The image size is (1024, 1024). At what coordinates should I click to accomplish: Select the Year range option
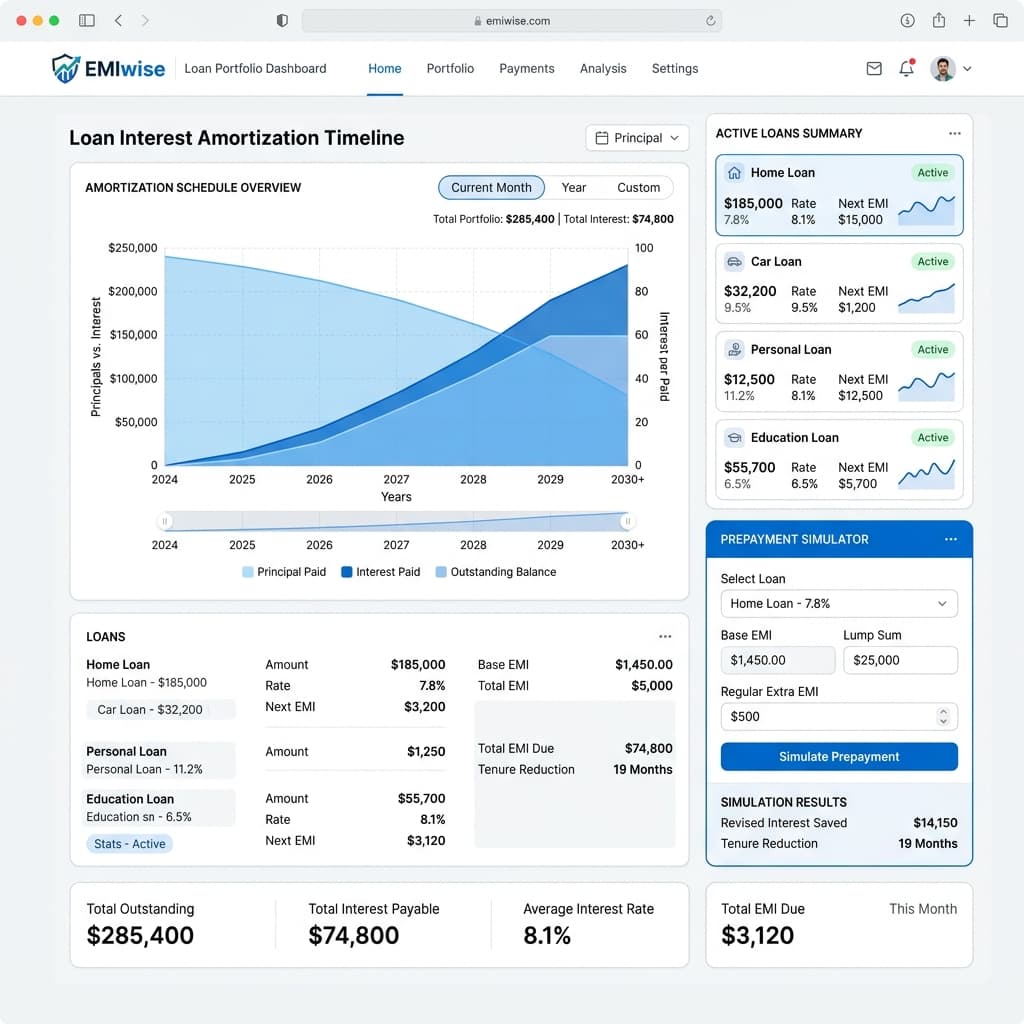point(573,187)
